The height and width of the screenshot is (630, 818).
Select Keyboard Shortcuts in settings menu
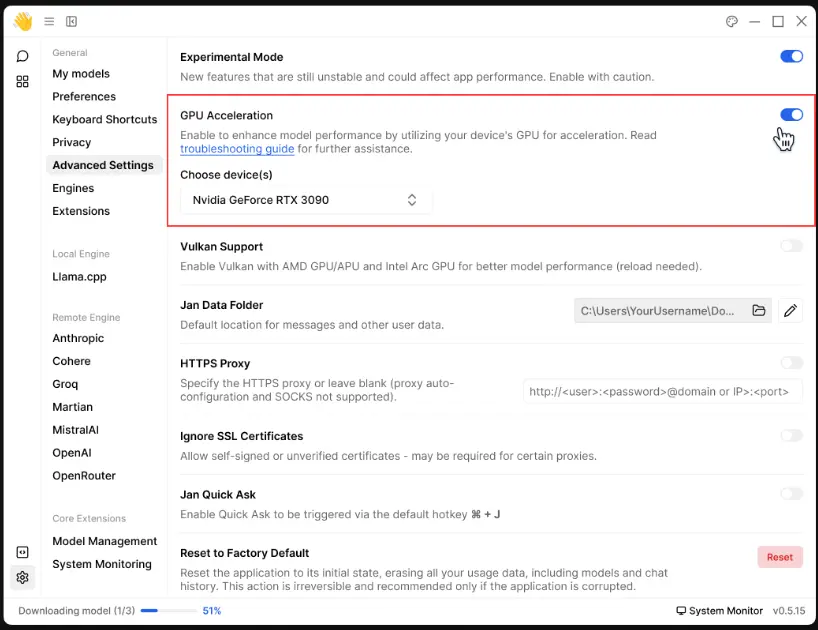point(104,120)
